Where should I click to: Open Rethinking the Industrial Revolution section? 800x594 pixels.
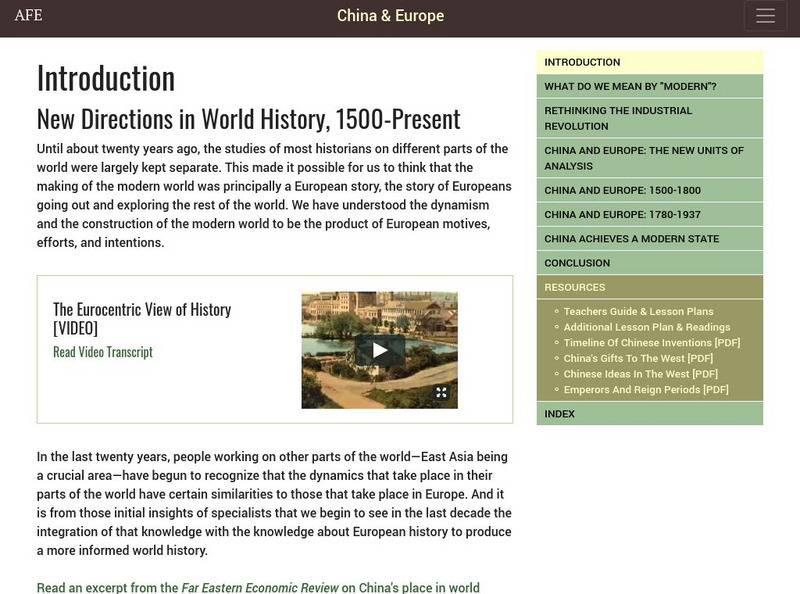click(649, 118)
